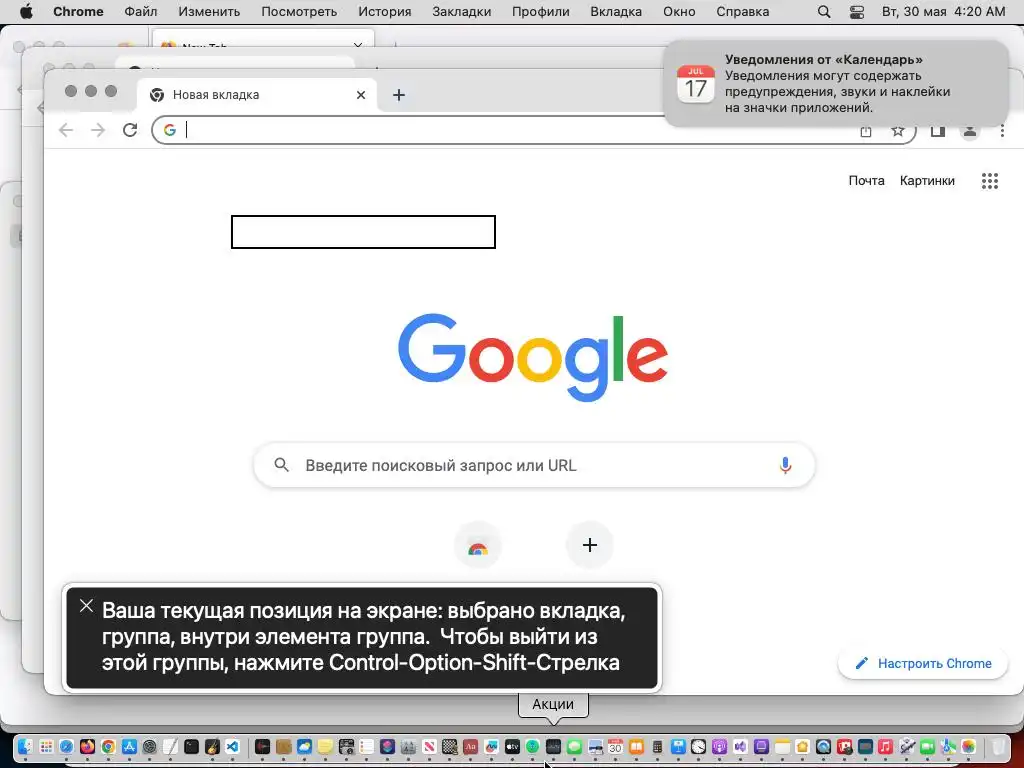Bookmark this page with the star icon
Image resolution: width=1024 pixels, height=768 pixels.
click(898, 131)
